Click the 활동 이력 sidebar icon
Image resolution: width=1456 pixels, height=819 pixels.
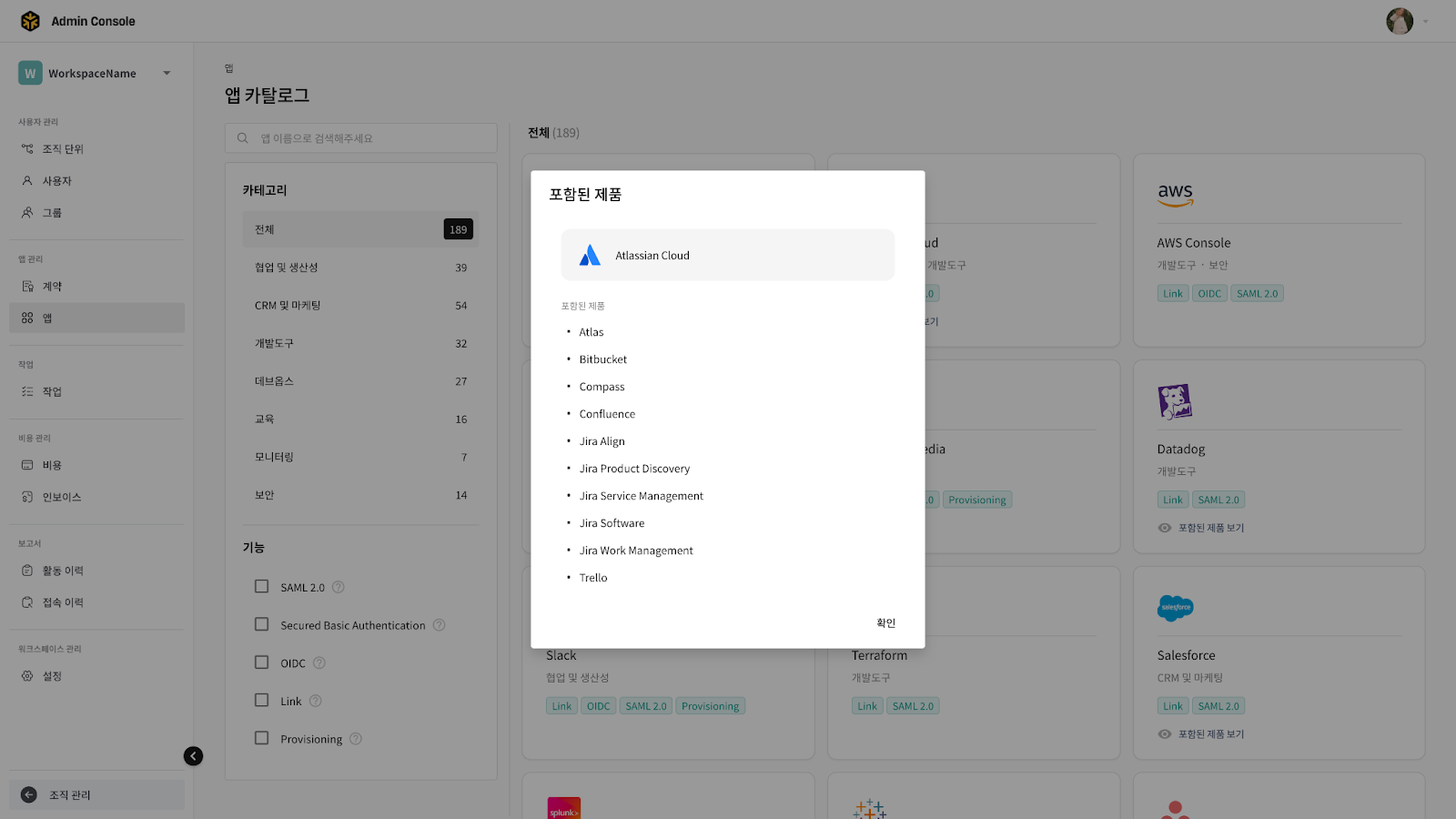pos(27,571)
